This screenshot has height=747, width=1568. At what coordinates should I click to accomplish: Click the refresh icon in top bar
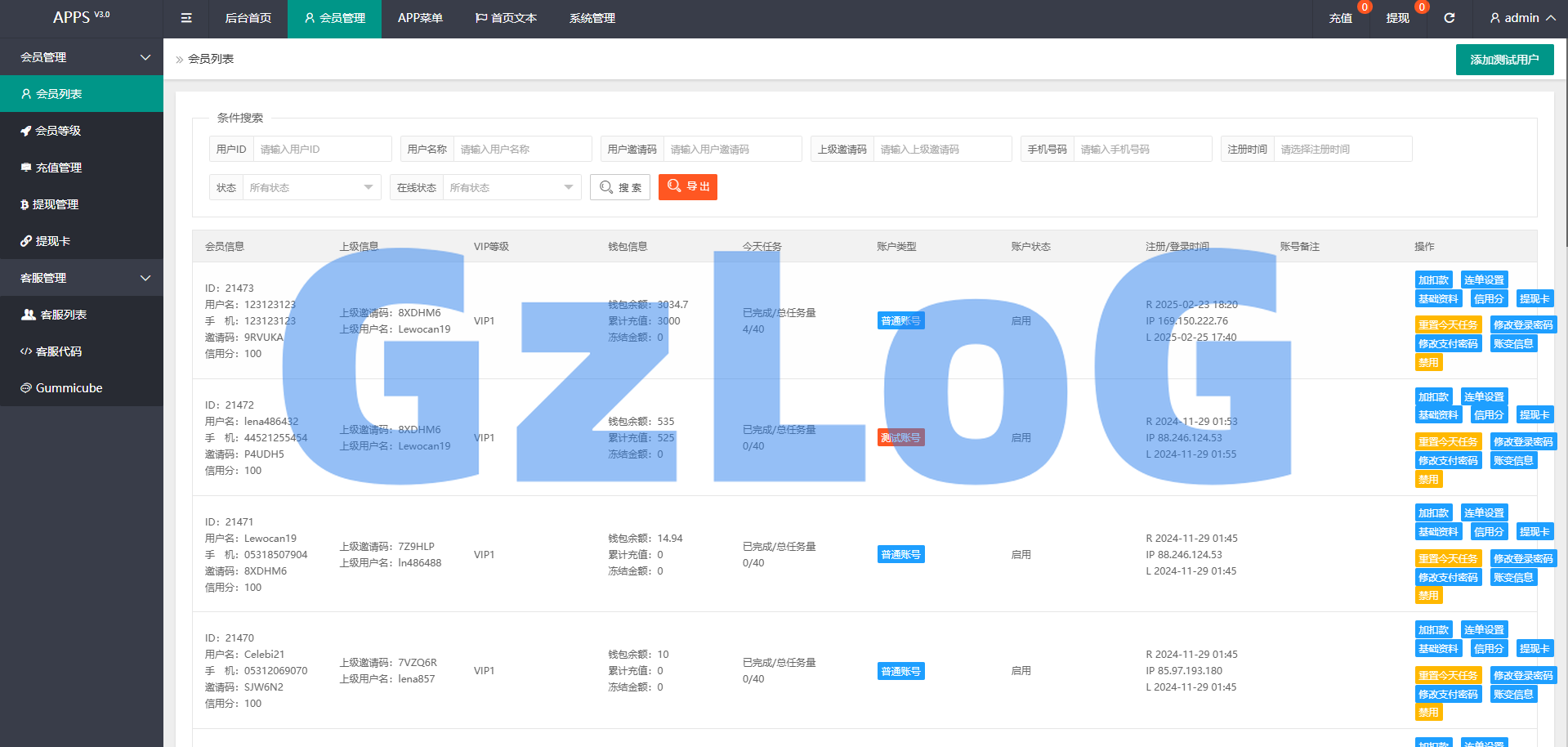click(x=1449, y=18)
